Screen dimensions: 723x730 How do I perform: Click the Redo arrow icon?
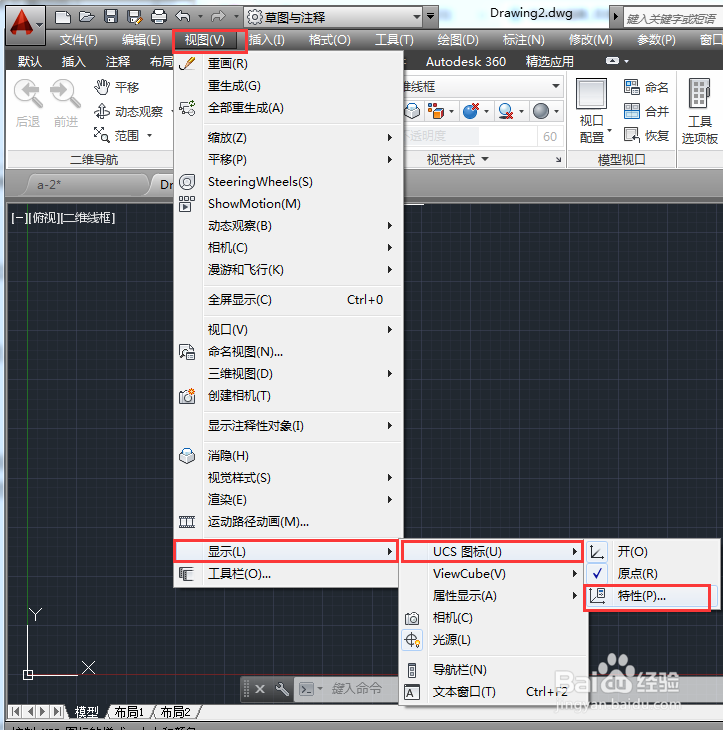[218, 17]
